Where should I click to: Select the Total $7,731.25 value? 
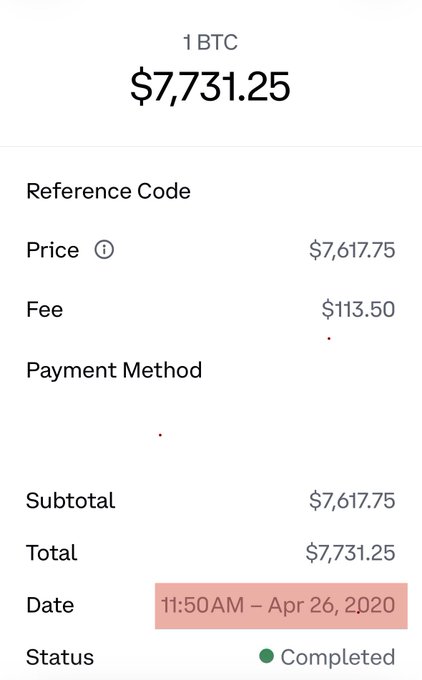[350, 553]
